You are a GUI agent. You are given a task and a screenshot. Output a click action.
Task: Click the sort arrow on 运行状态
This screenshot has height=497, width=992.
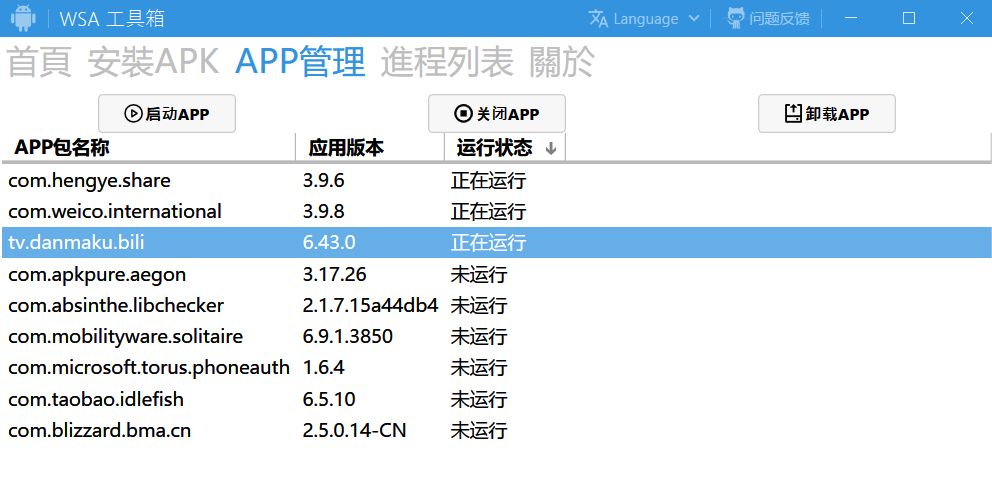tap(550, 149)
